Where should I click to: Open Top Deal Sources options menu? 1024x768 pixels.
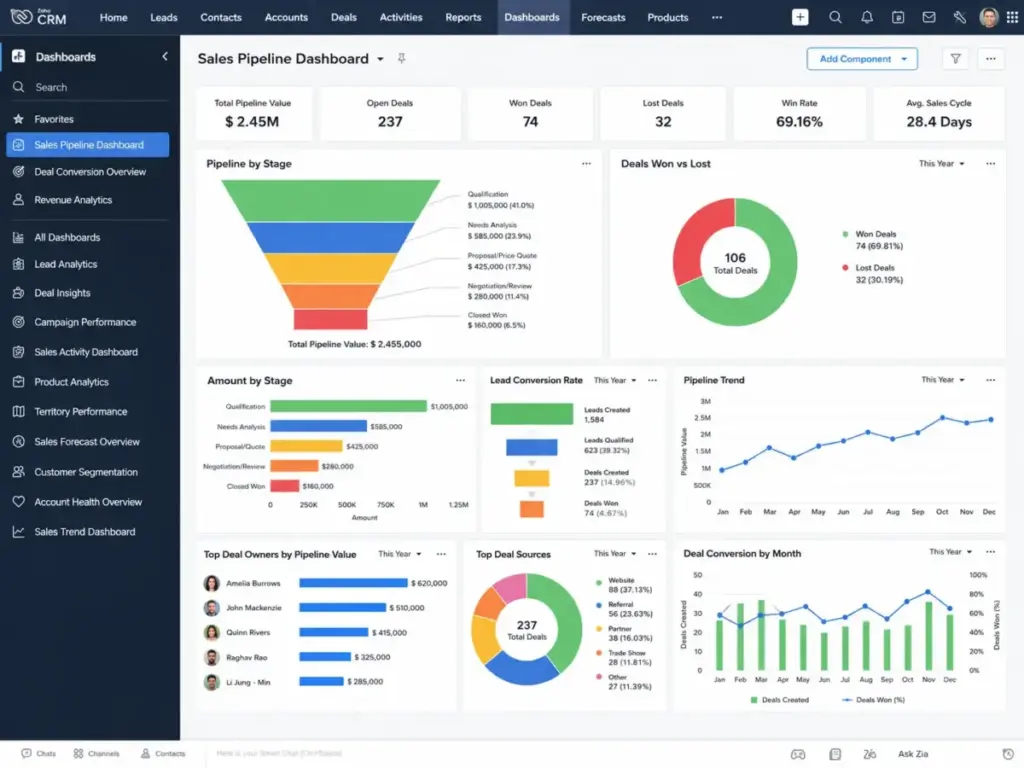(652, 554)
